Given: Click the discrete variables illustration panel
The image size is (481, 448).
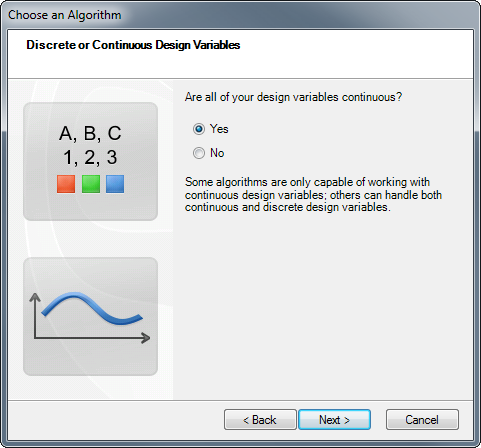Looking at the screenshot, I should [90, 161].
